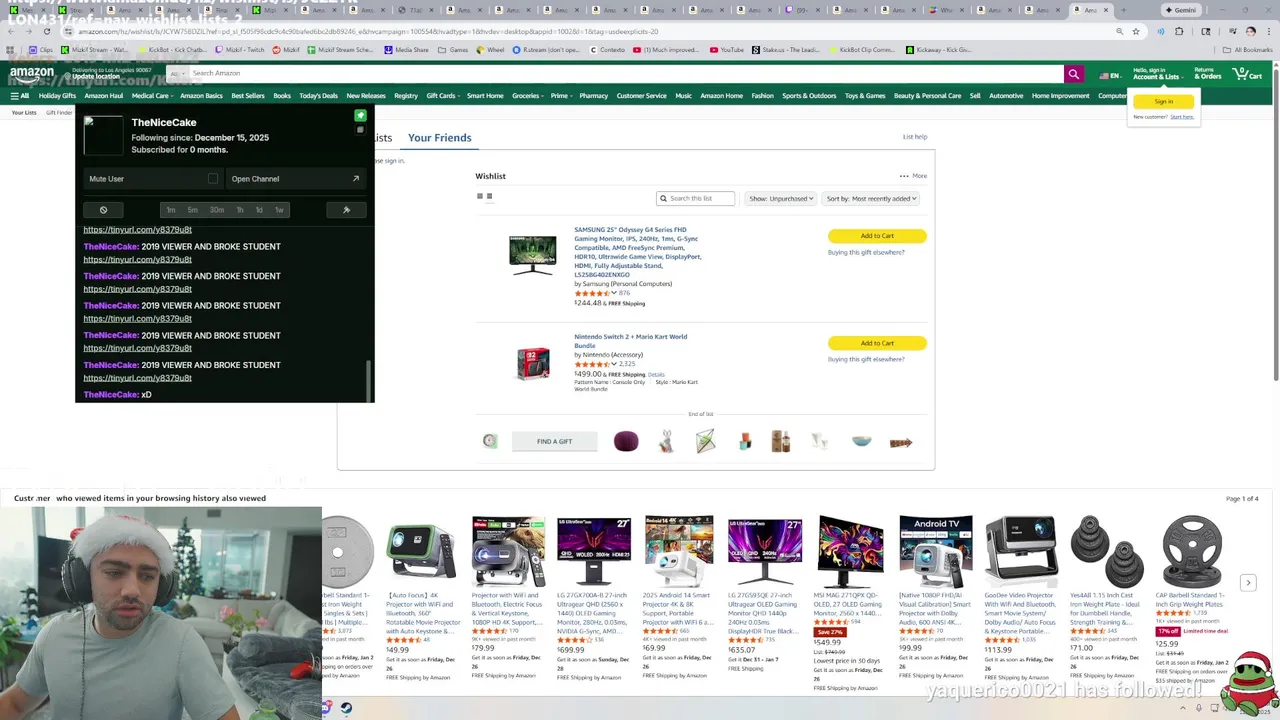1280x720 pixels.
Task: Click Add to Cart for Samsung monitor
Action: [x=877, y=236]
